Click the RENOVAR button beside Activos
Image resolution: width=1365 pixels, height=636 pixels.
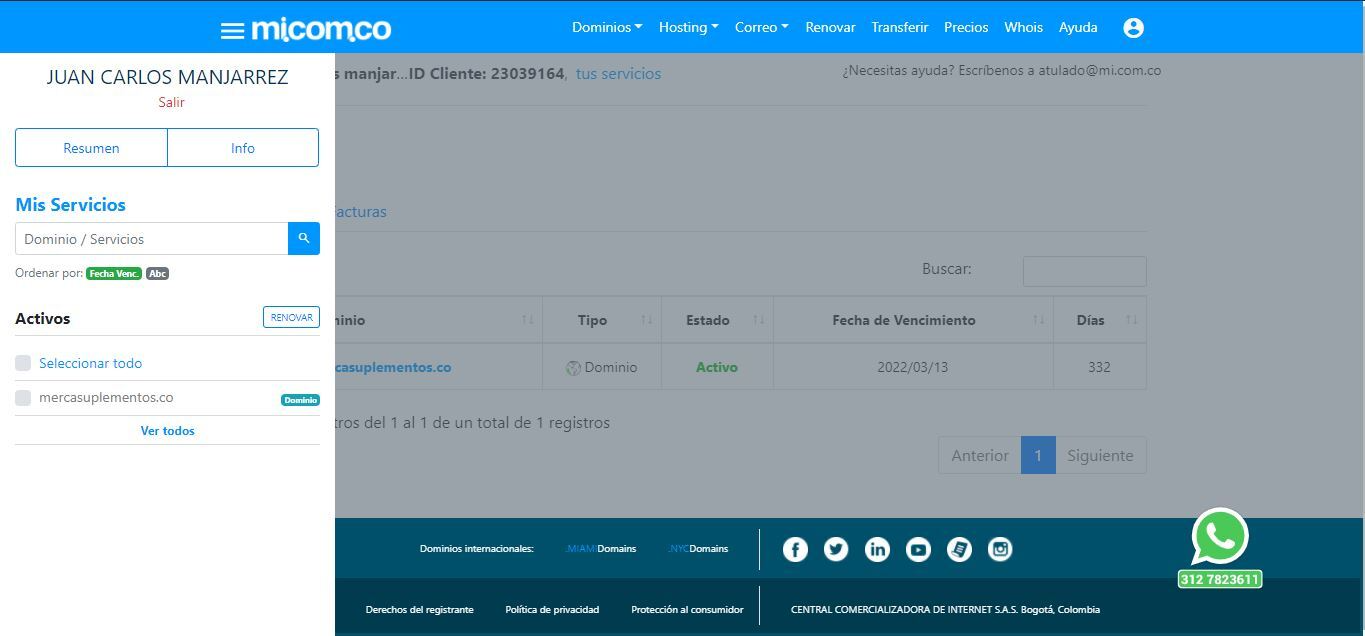click(291, 317)
